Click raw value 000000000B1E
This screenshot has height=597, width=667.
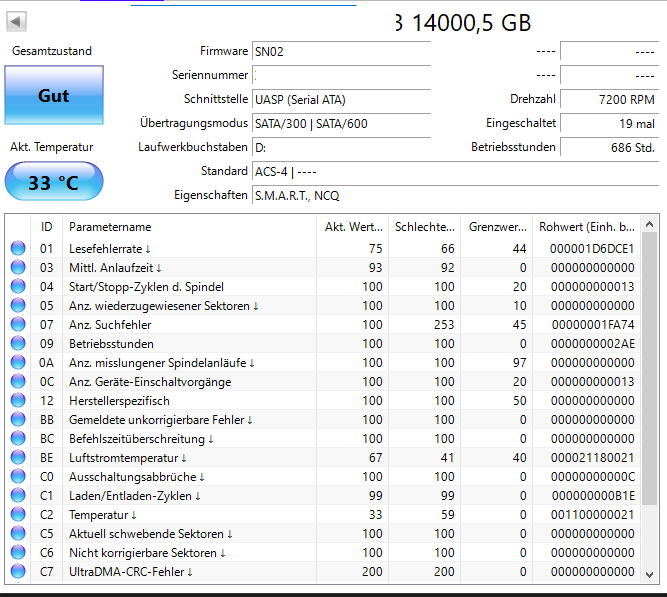tap(593, 496)
